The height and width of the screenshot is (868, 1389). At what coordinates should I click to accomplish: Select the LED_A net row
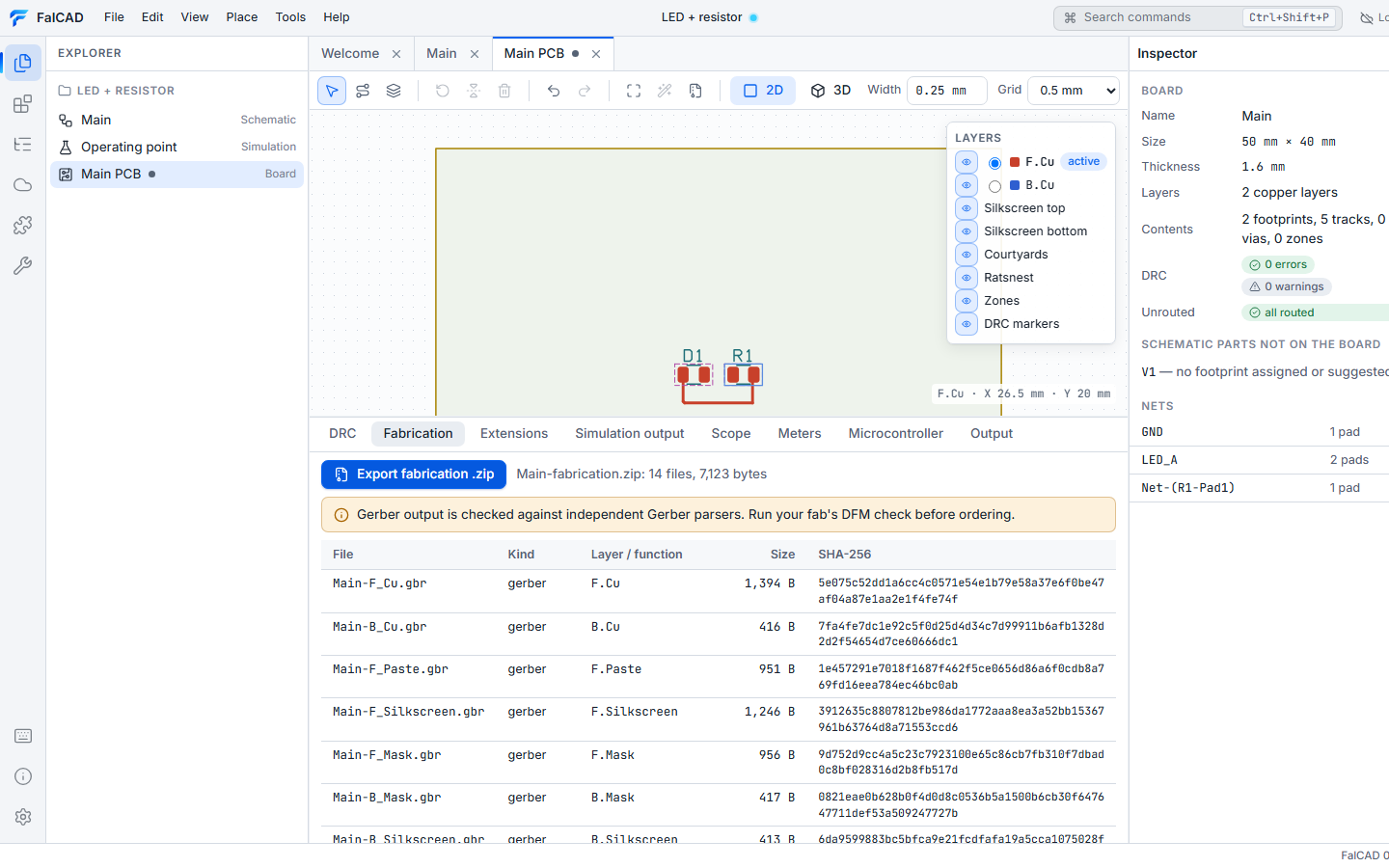(1259, 460)
